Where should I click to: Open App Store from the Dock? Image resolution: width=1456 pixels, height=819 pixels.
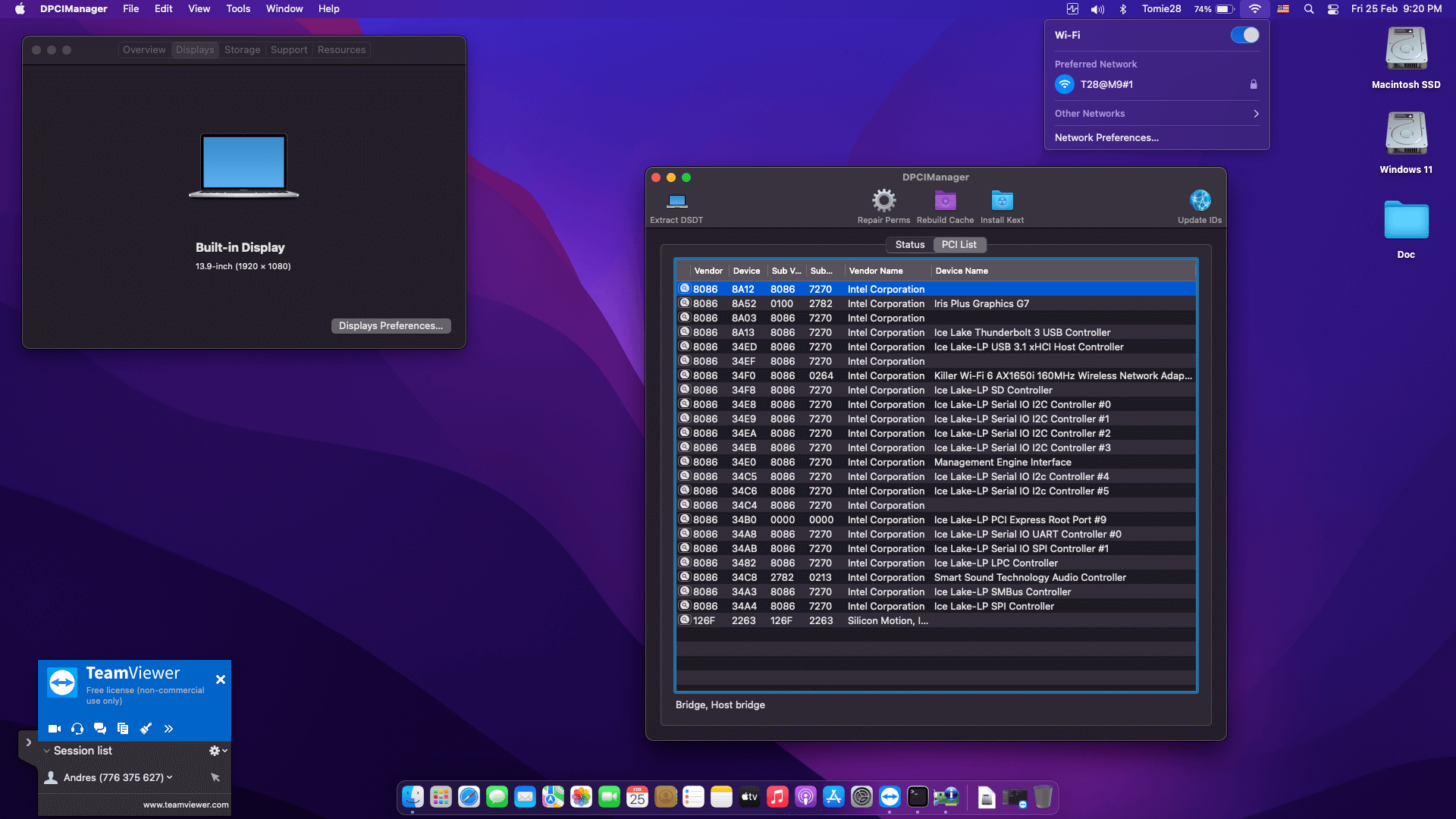833,797
